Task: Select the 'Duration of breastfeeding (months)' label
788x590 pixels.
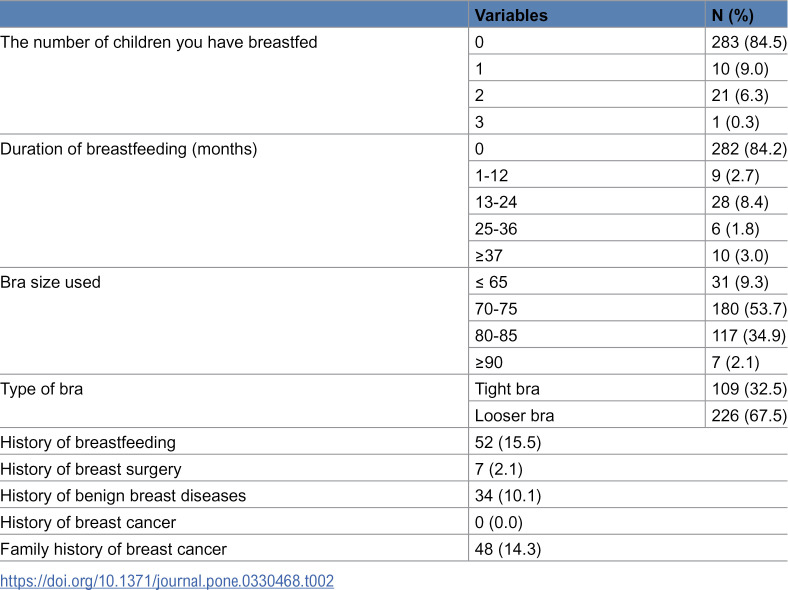Action: tap(129, 149)
